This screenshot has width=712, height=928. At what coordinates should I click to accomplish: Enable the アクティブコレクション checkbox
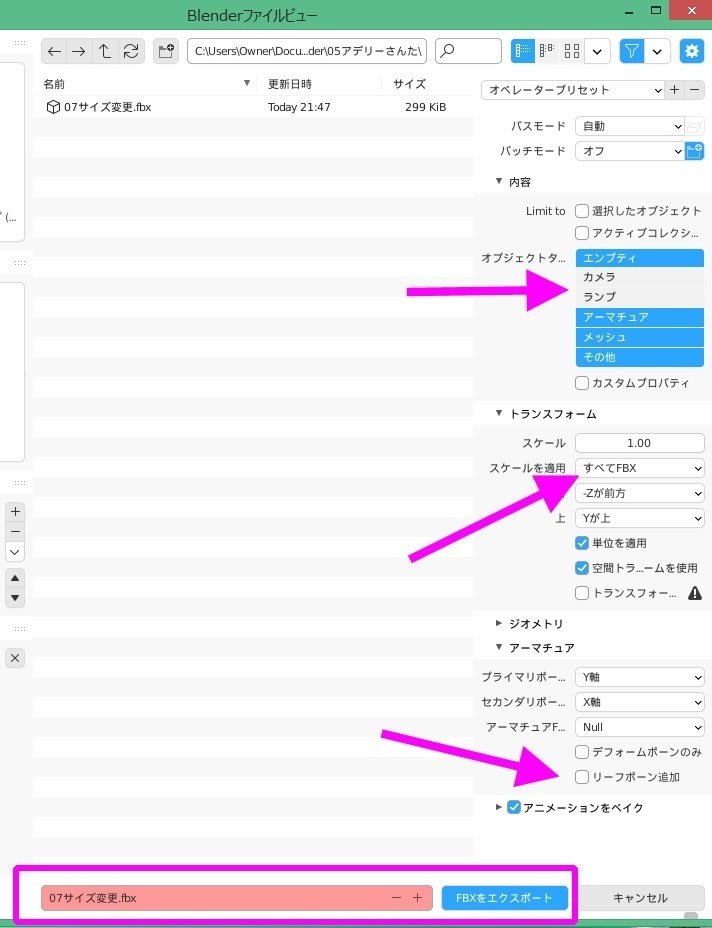[582, 233]
